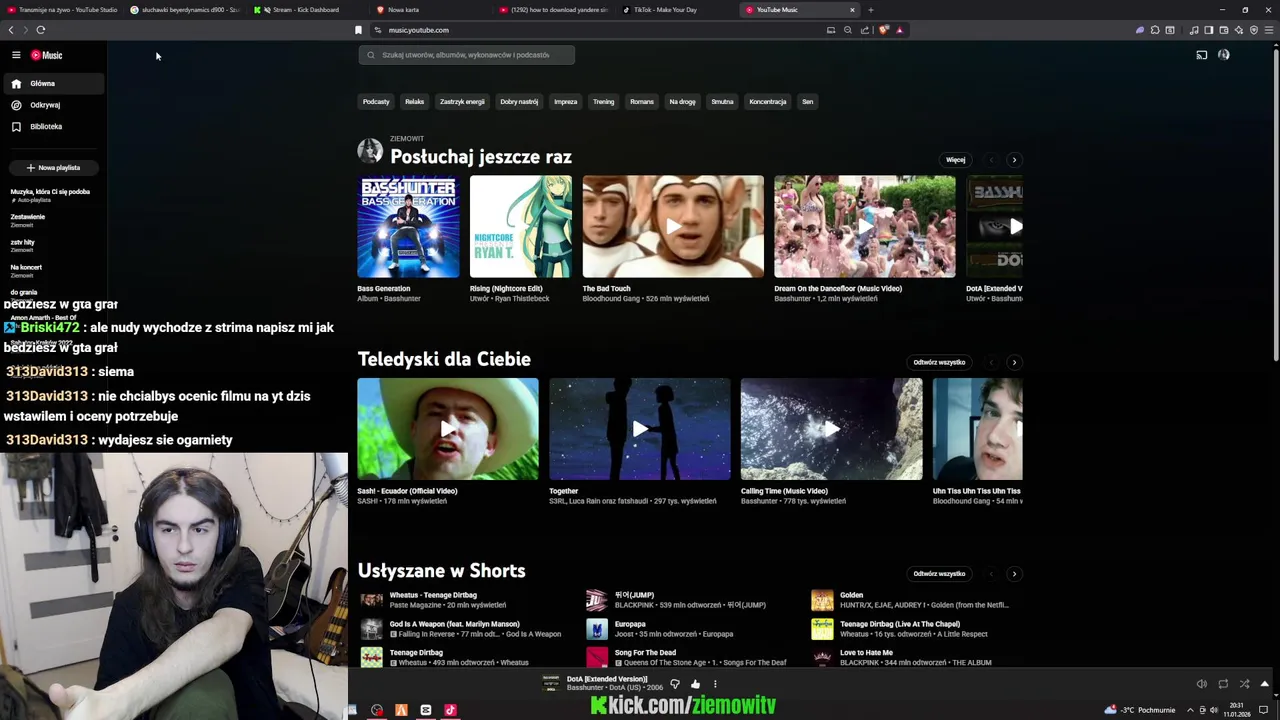Click the player bar volume icon
Image resolution: width=1280 pixels, height=720 pixels.
[x=1202, y=684]
